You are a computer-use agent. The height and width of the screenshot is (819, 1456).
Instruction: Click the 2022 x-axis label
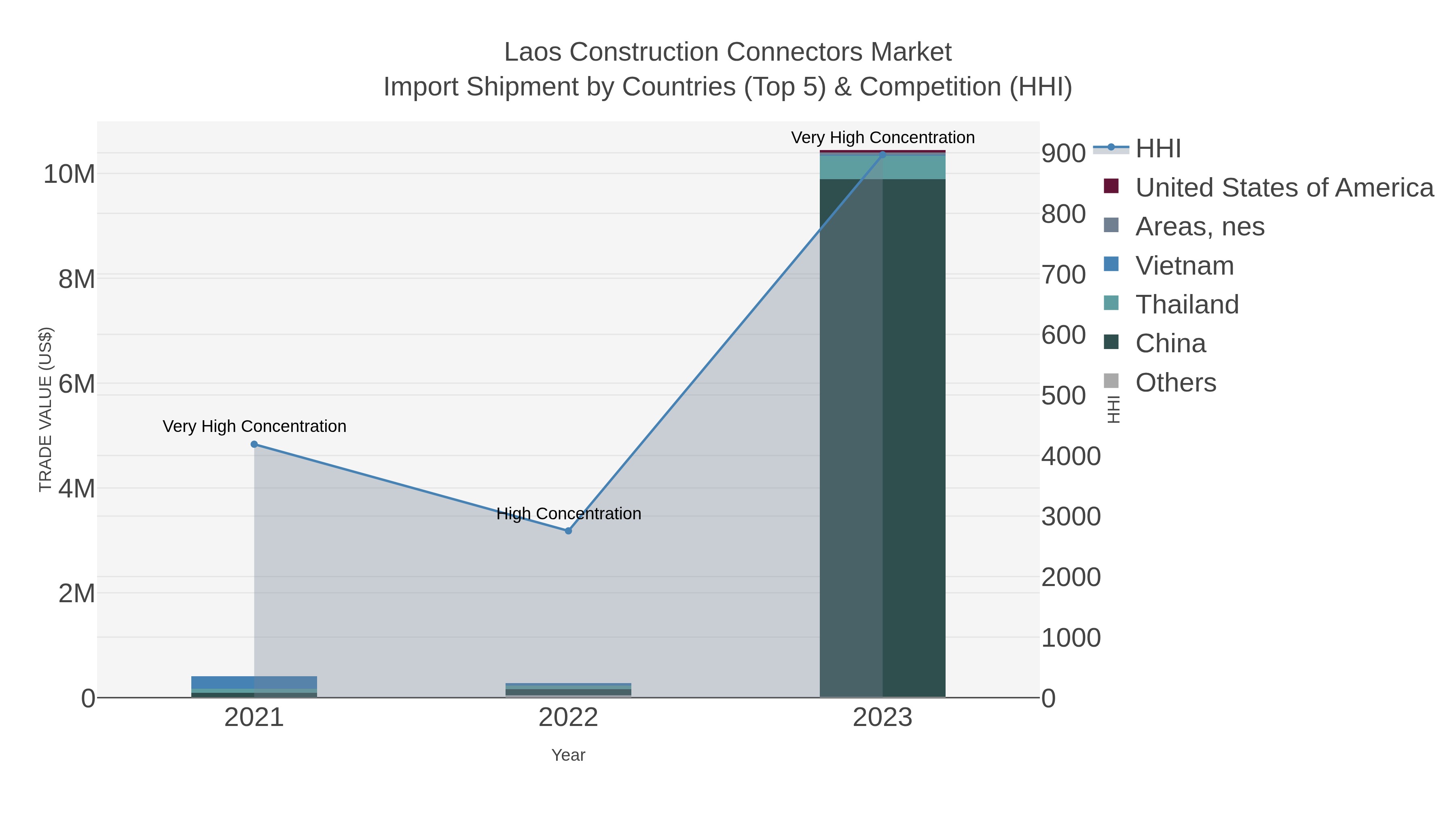point(569,718)
